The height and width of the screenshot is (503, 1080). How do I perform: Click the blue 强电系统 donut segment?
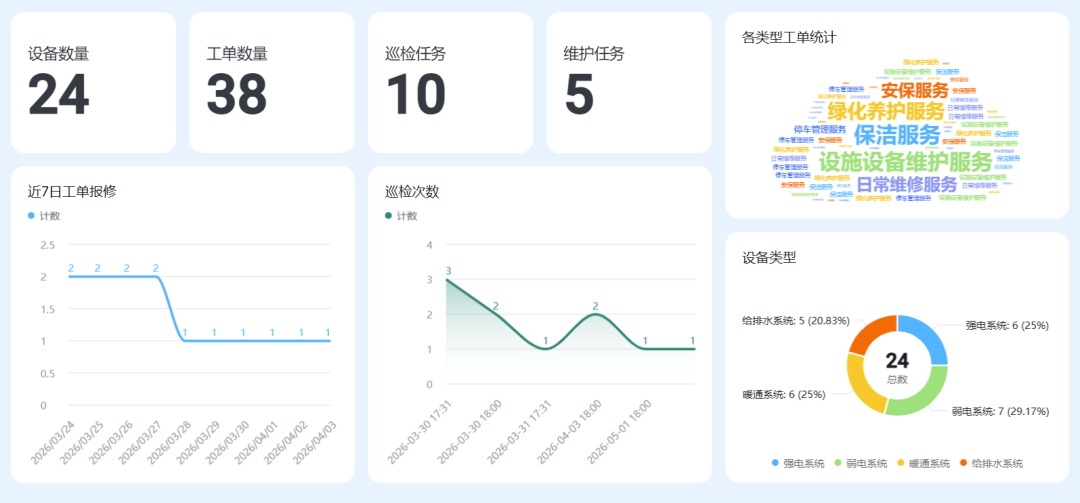pos(926,336)
